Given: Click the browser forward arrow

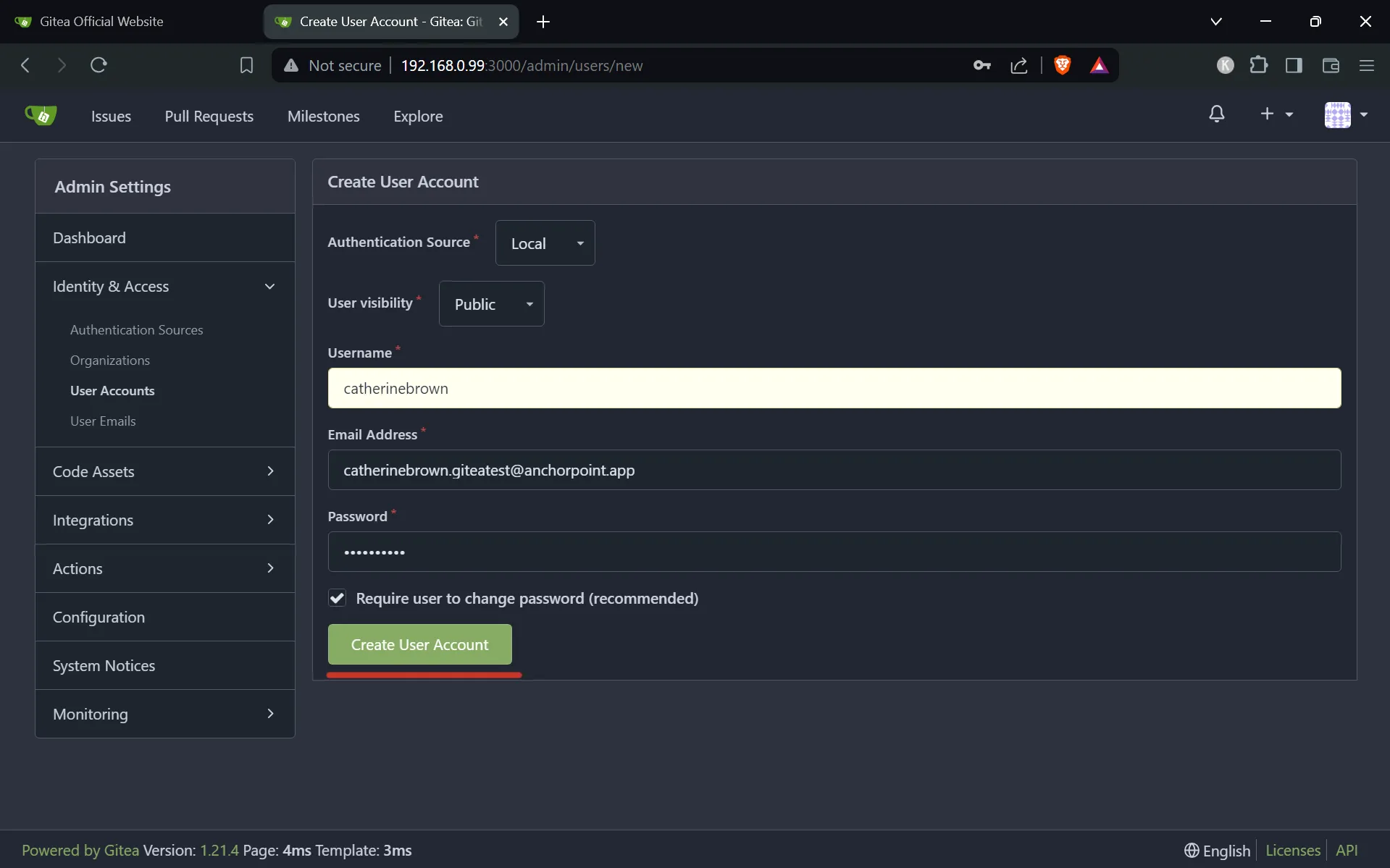Looking at the screenshot, I should (x=62, y=65).
